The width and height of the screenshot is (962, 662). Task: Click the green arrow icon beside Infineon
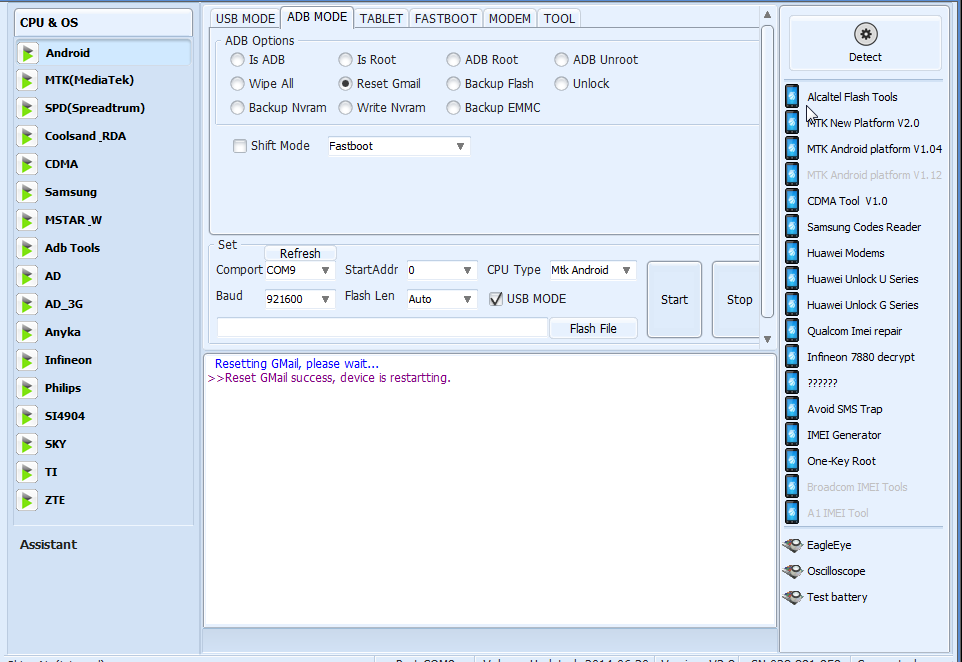click(27, 361)
